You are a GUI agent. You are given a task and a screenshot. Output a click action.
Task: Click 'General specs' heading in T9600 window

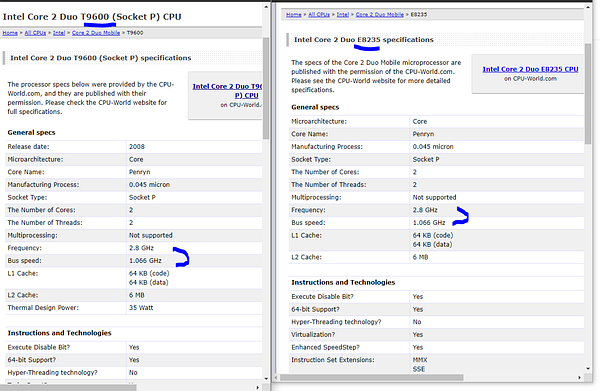31,132
